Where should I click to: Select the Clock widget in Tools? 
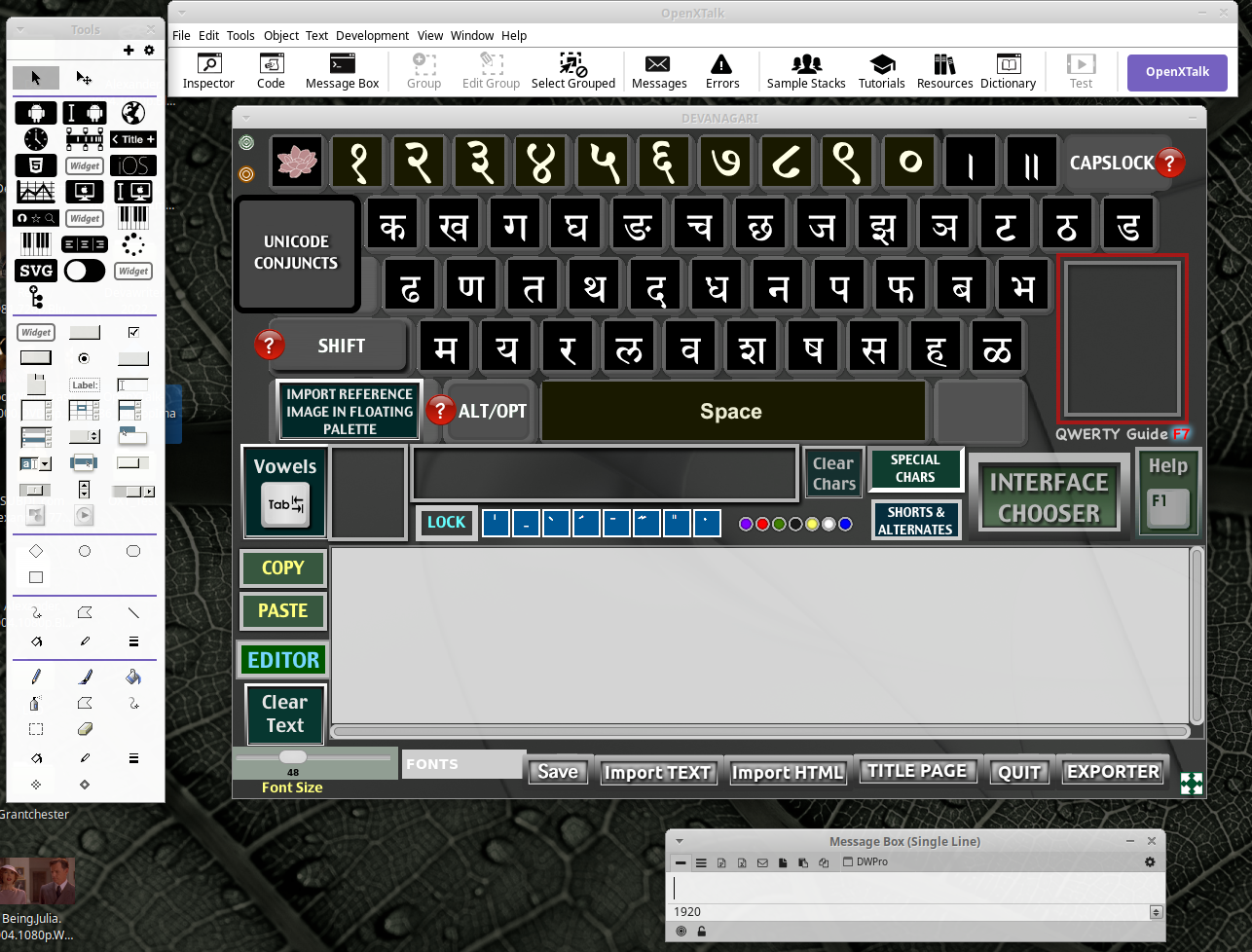tap(36, 139)
